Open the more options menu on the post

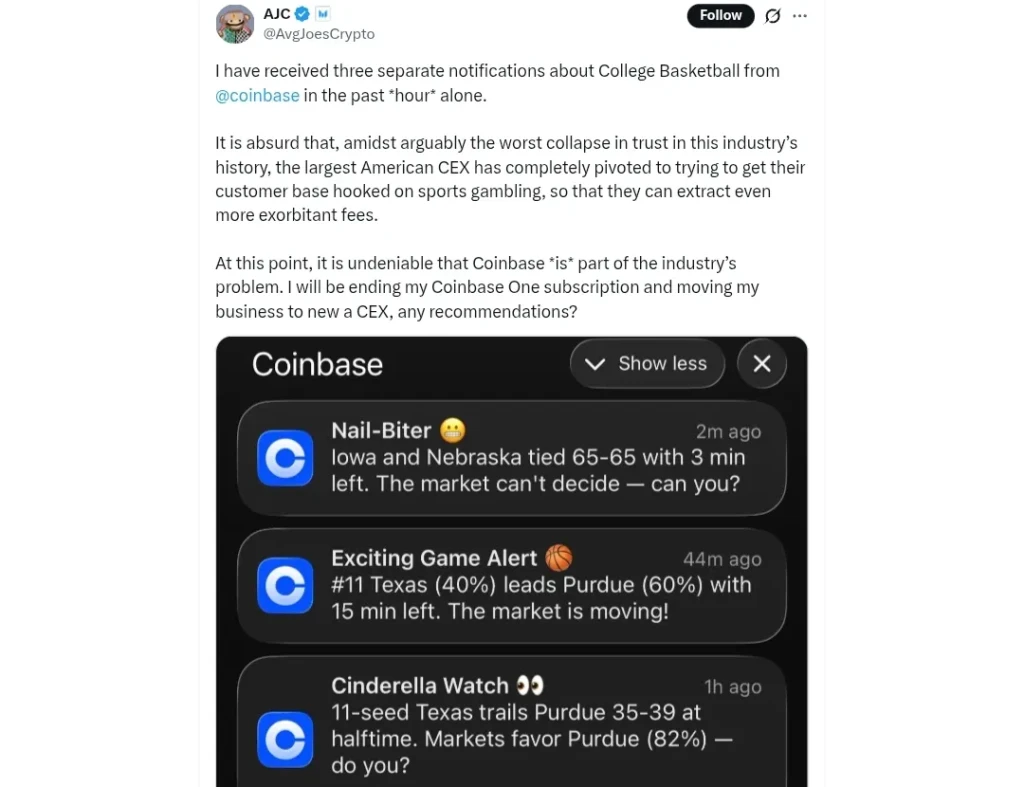799,16
